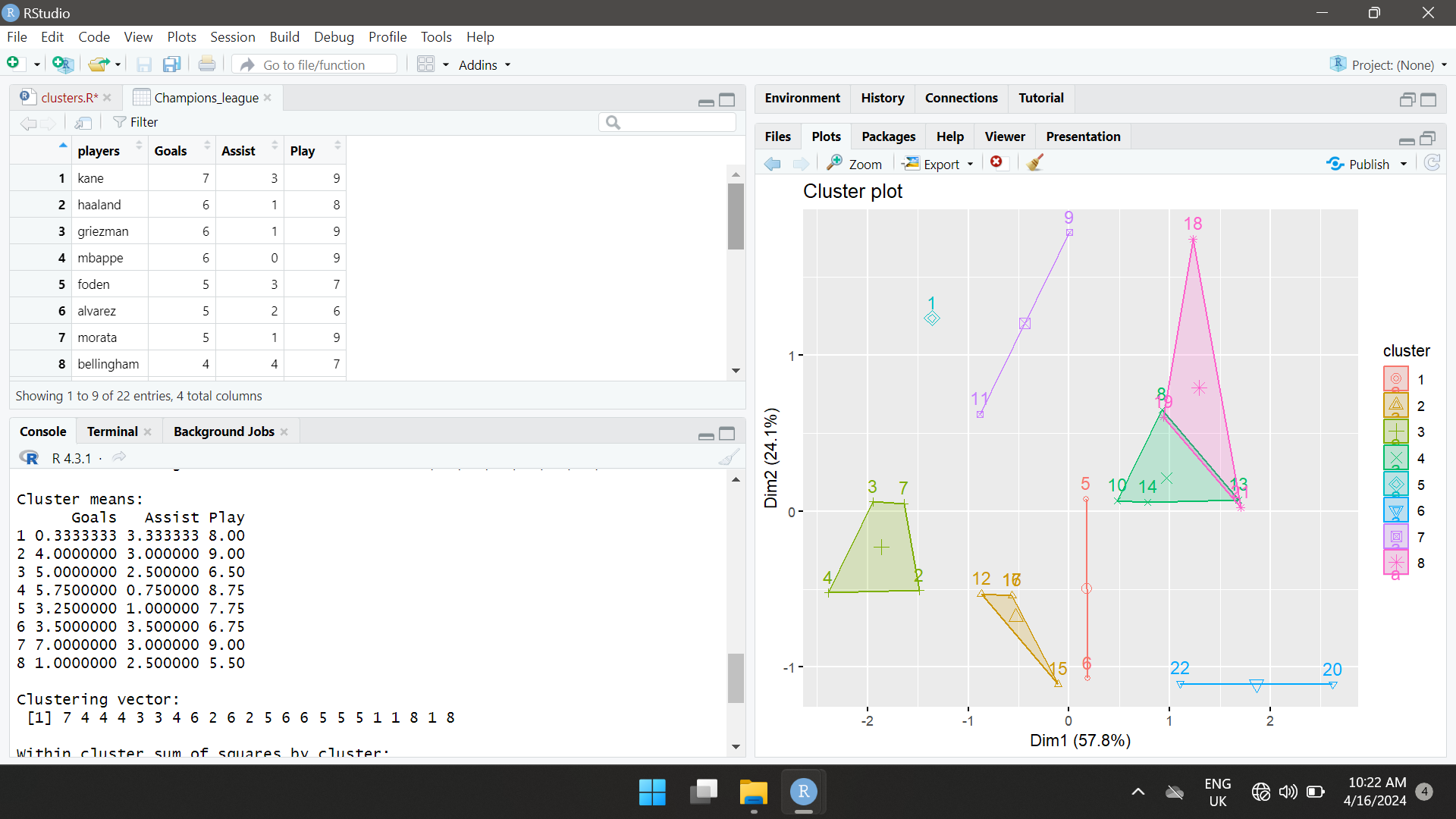
Task: Open the Plots menu
Action: coord(181,37)
